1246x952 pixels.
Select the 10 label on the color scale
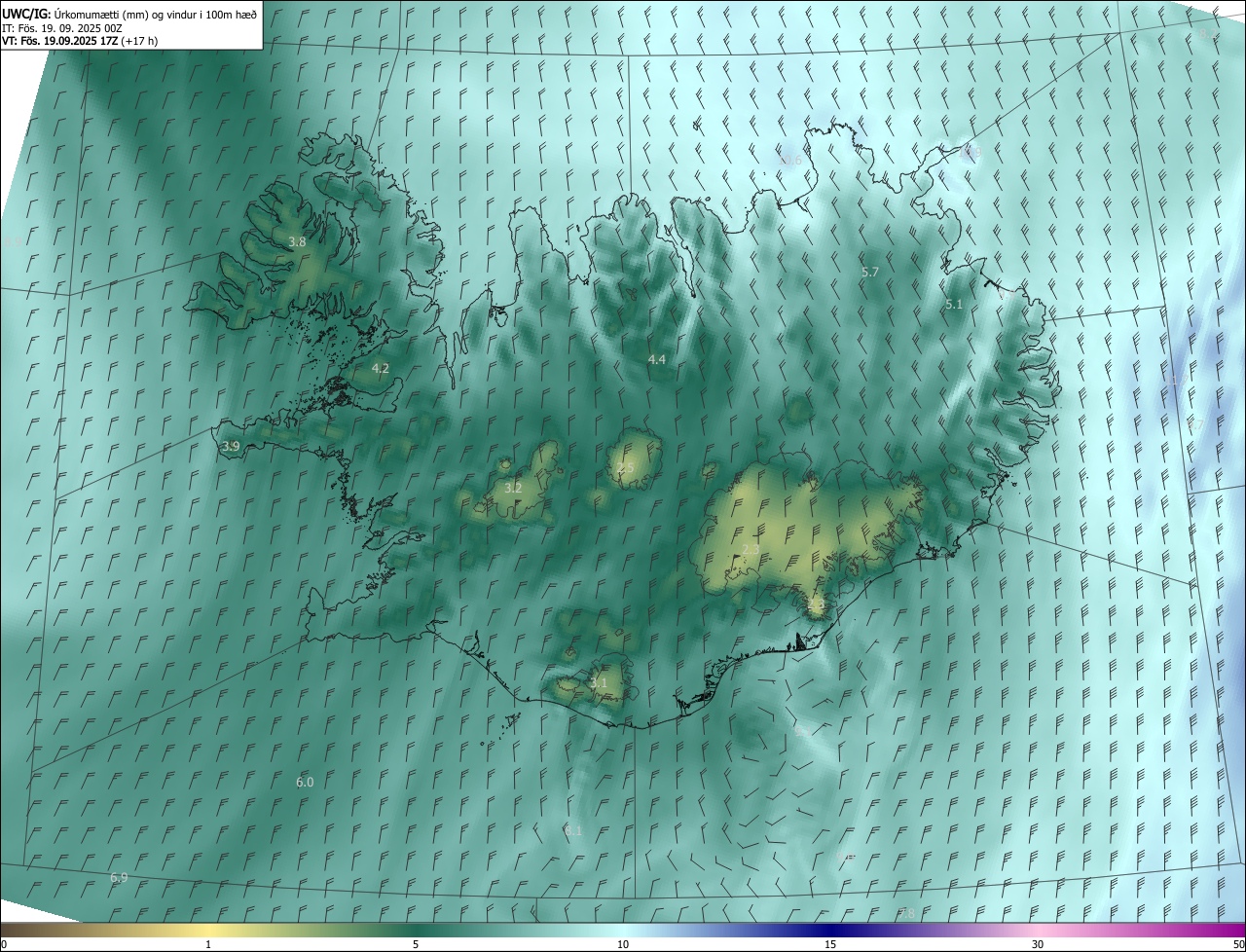pos(623,944)
